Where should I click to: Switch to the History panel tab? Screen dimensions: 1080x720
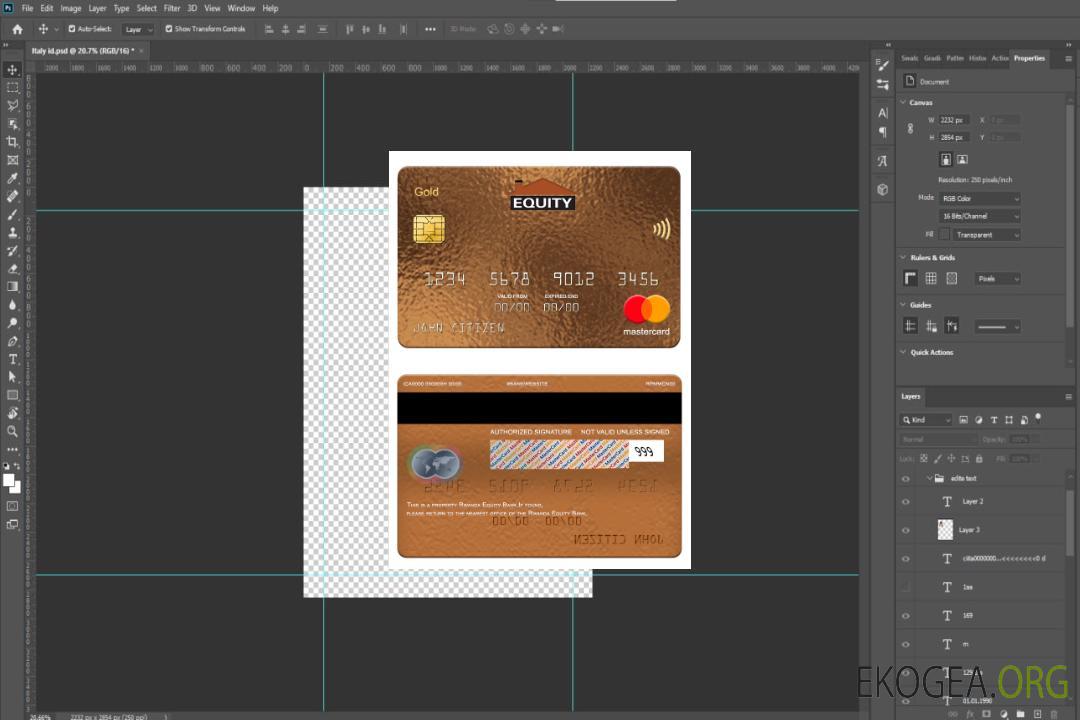(977, 59)
